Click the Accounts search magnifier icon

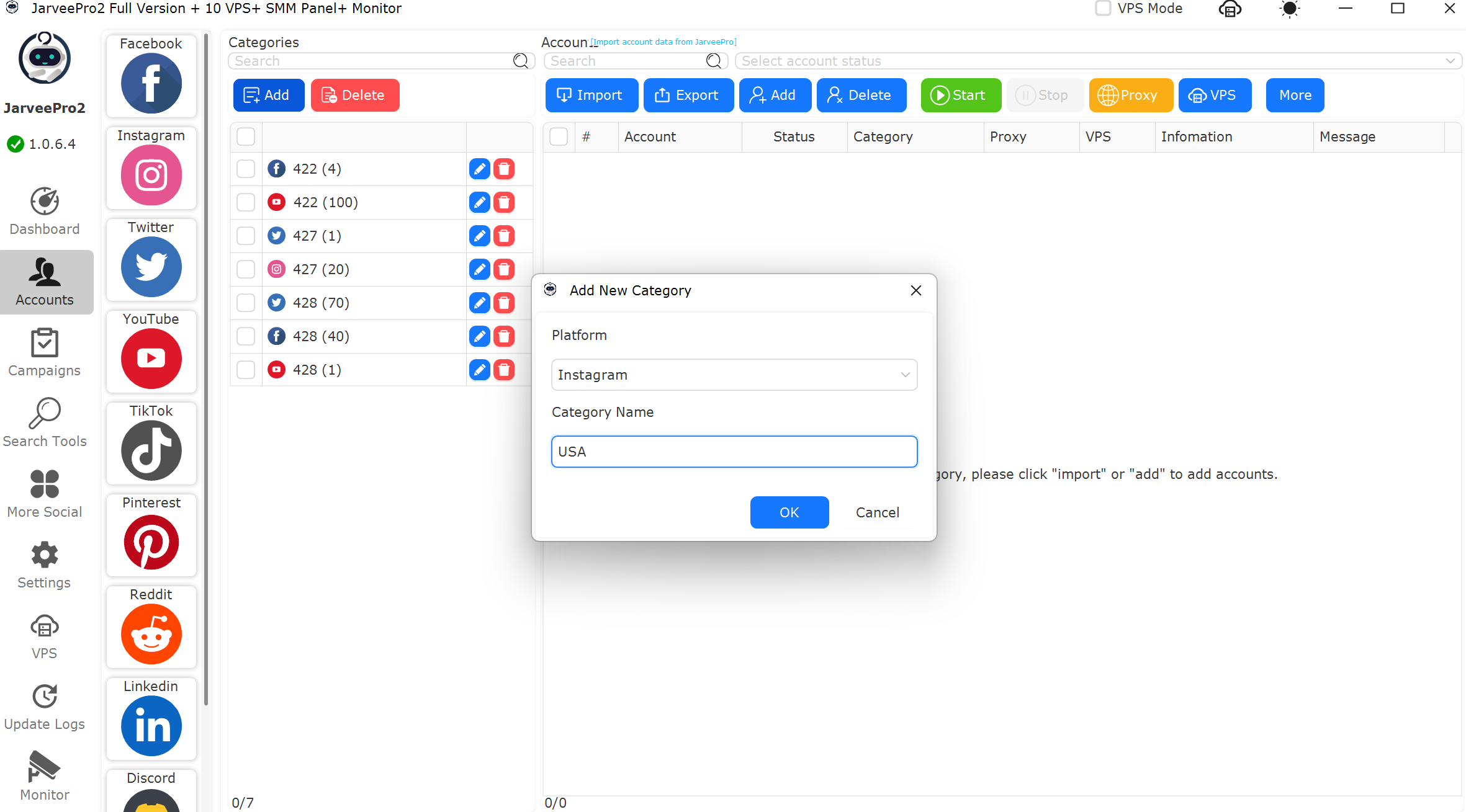[x=714, y=61]
